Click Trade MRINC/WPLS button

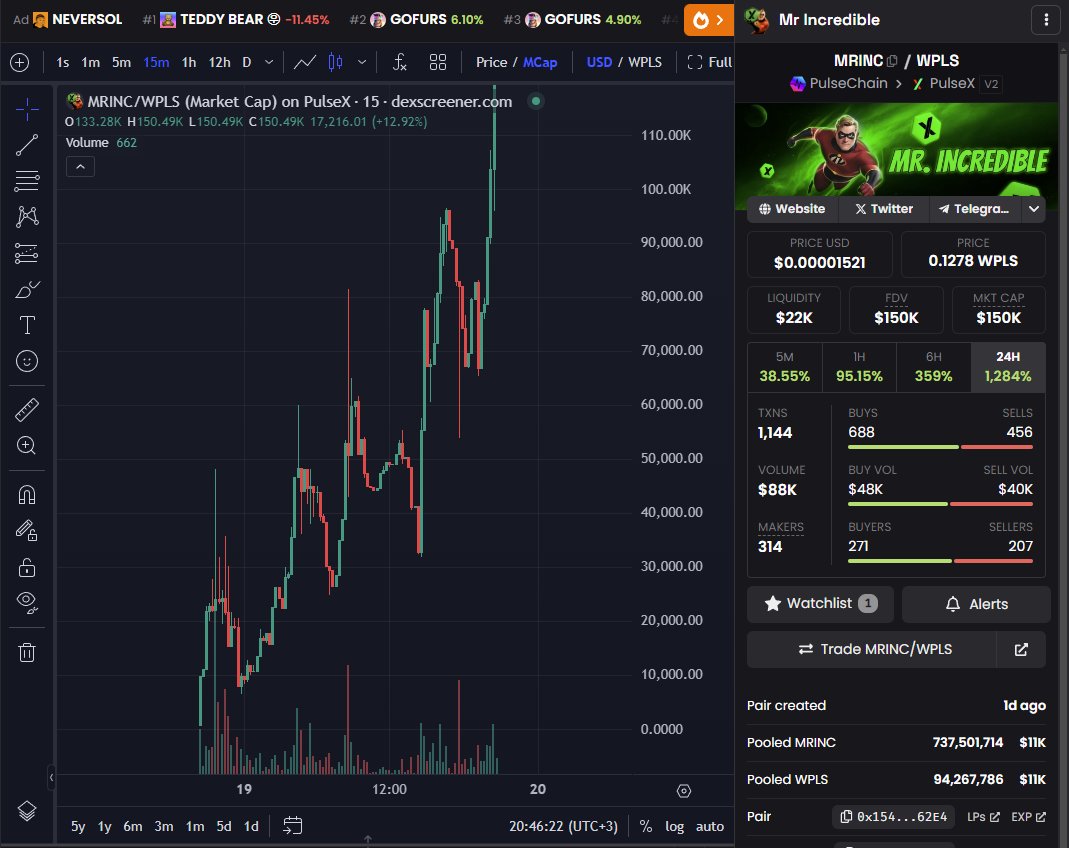872,649
